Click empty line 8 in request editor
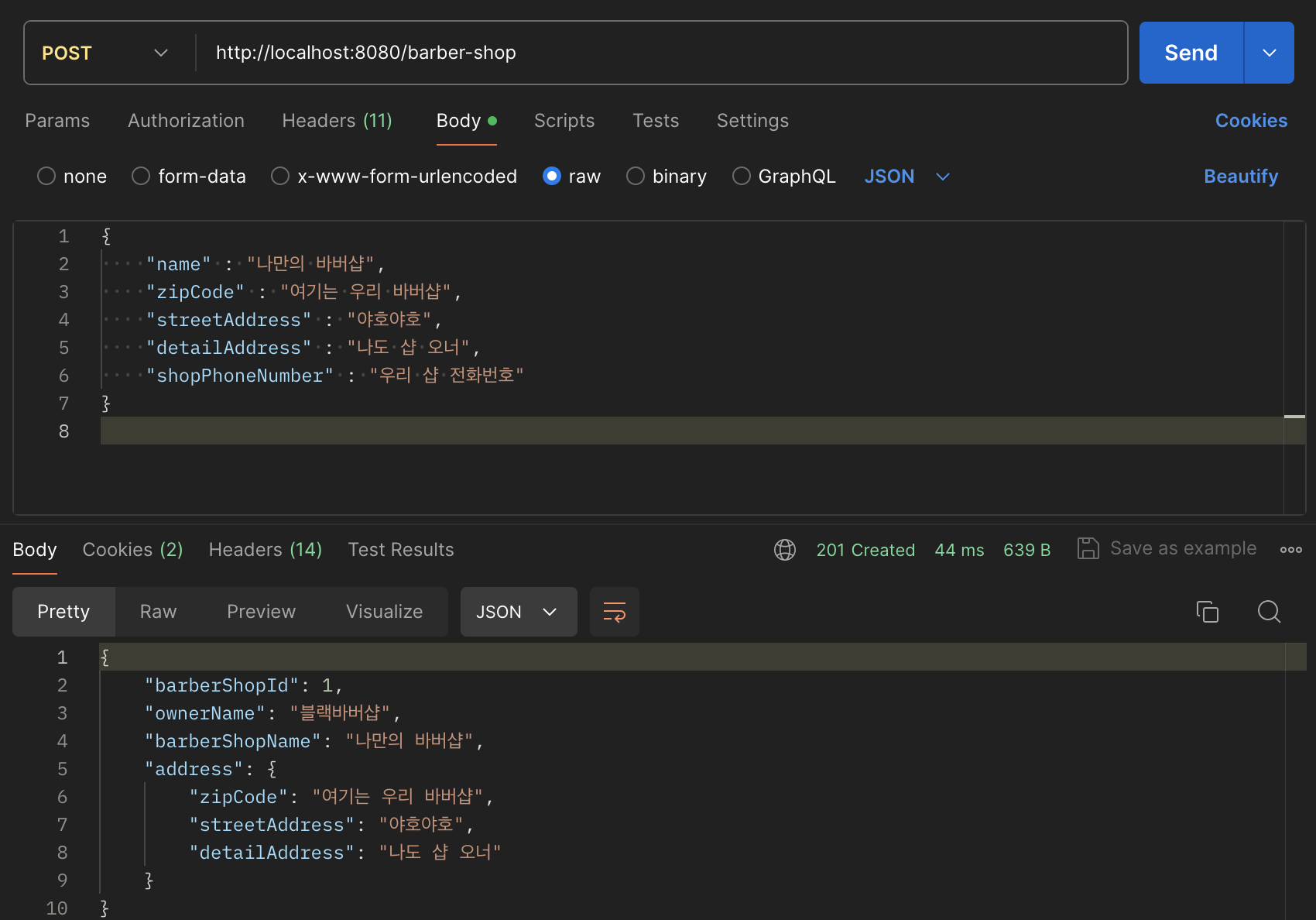Image resolution: width=1316 pixels, height=920 pixels. coord(692,431)
